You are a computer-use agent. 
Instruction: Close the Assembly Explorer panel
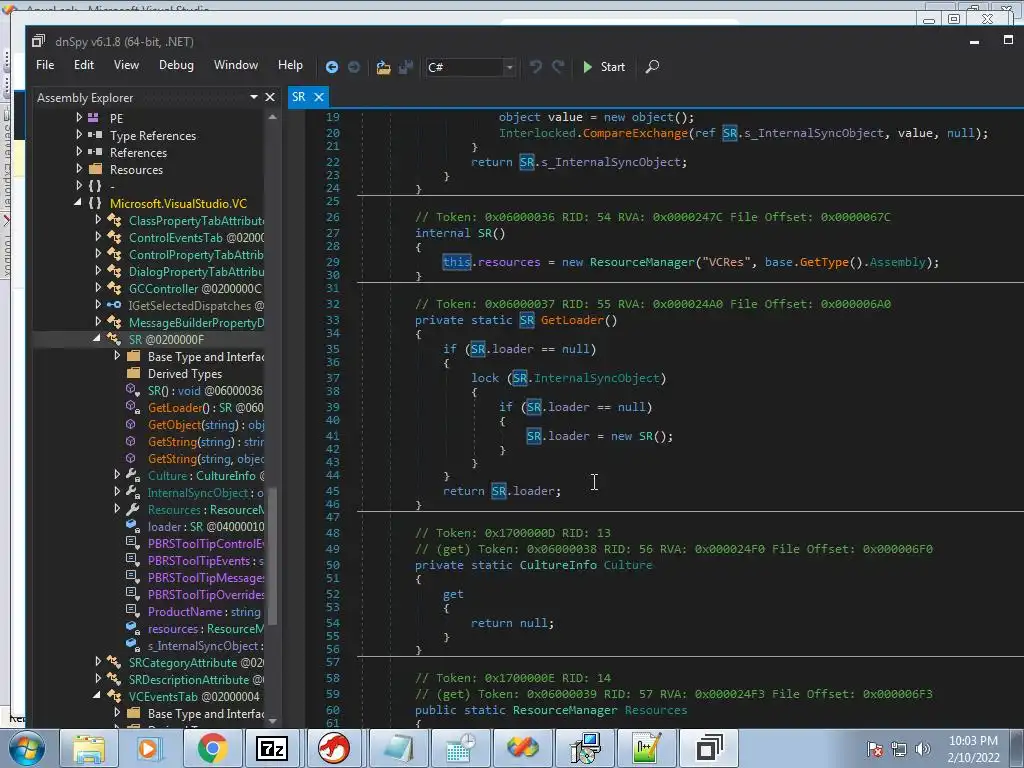click(x=269, y=97)
